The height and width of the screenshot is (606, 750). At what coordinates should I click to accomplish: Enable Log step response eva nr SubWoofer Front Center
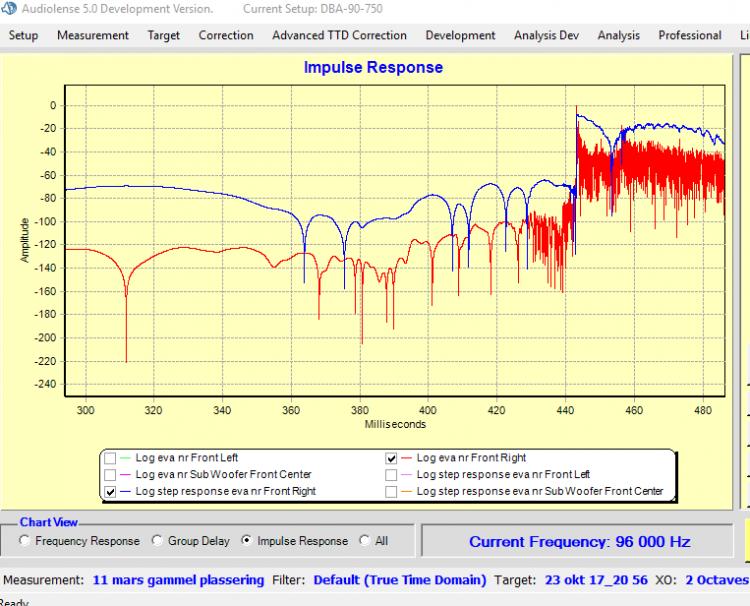coord(391,492)
